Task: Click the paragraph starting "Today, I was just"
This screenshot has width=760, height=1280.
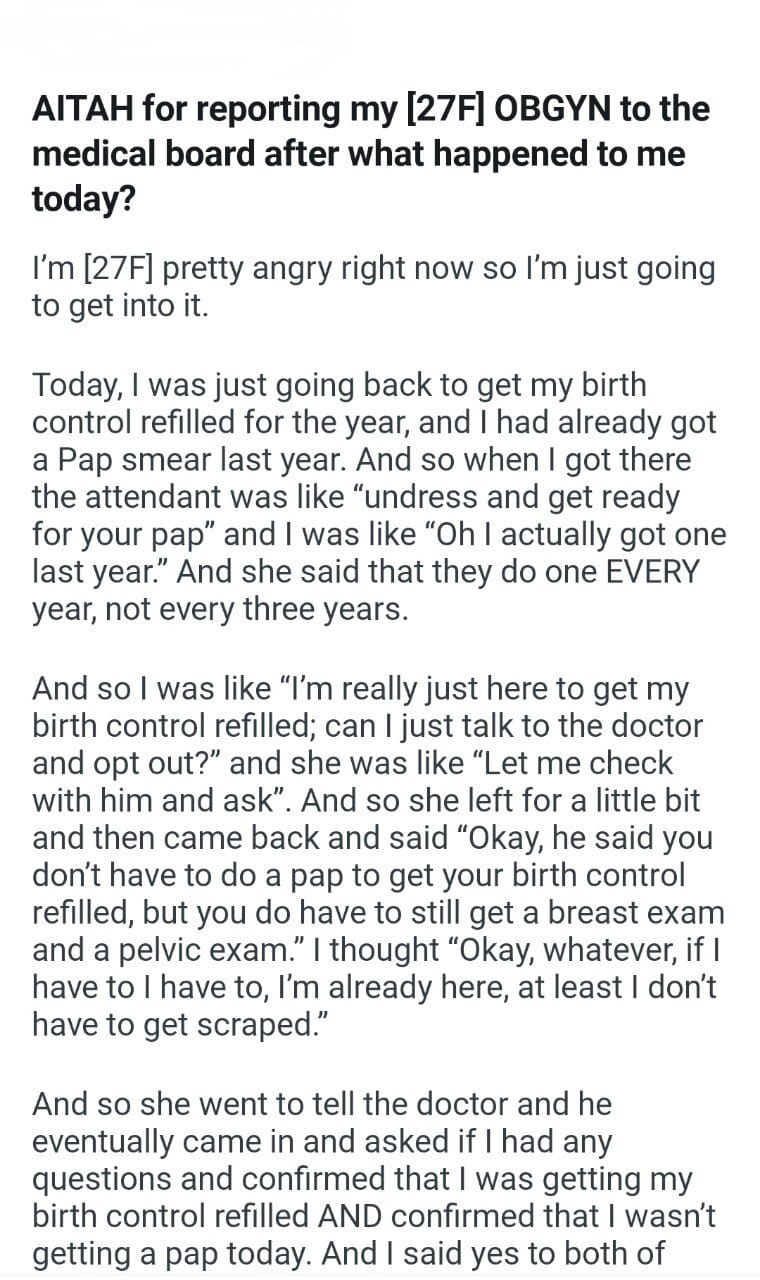Action: (x=378, y=497)
